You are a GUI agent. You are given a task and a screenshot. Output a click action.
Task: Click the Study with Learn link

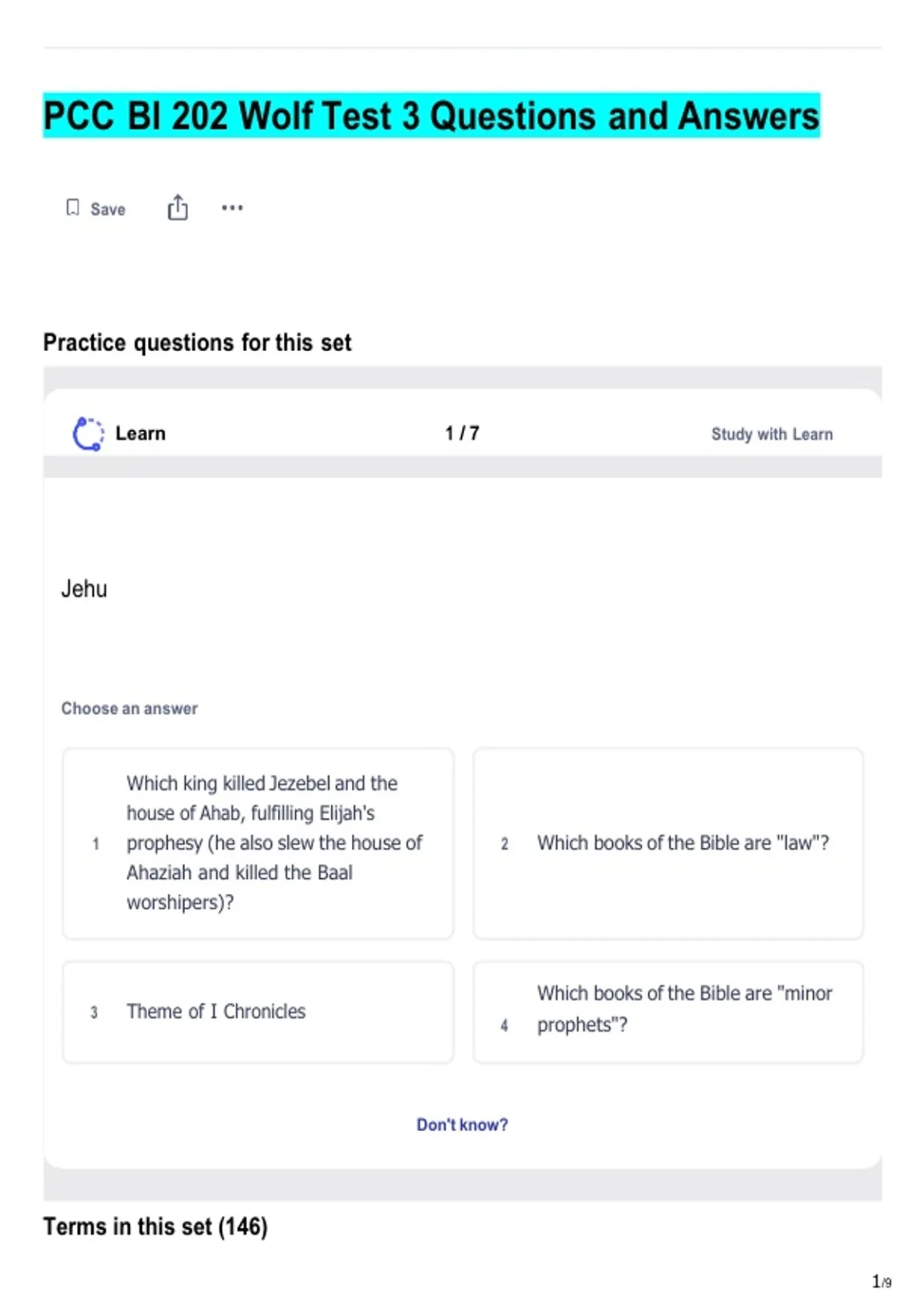[x=772, y=434]
